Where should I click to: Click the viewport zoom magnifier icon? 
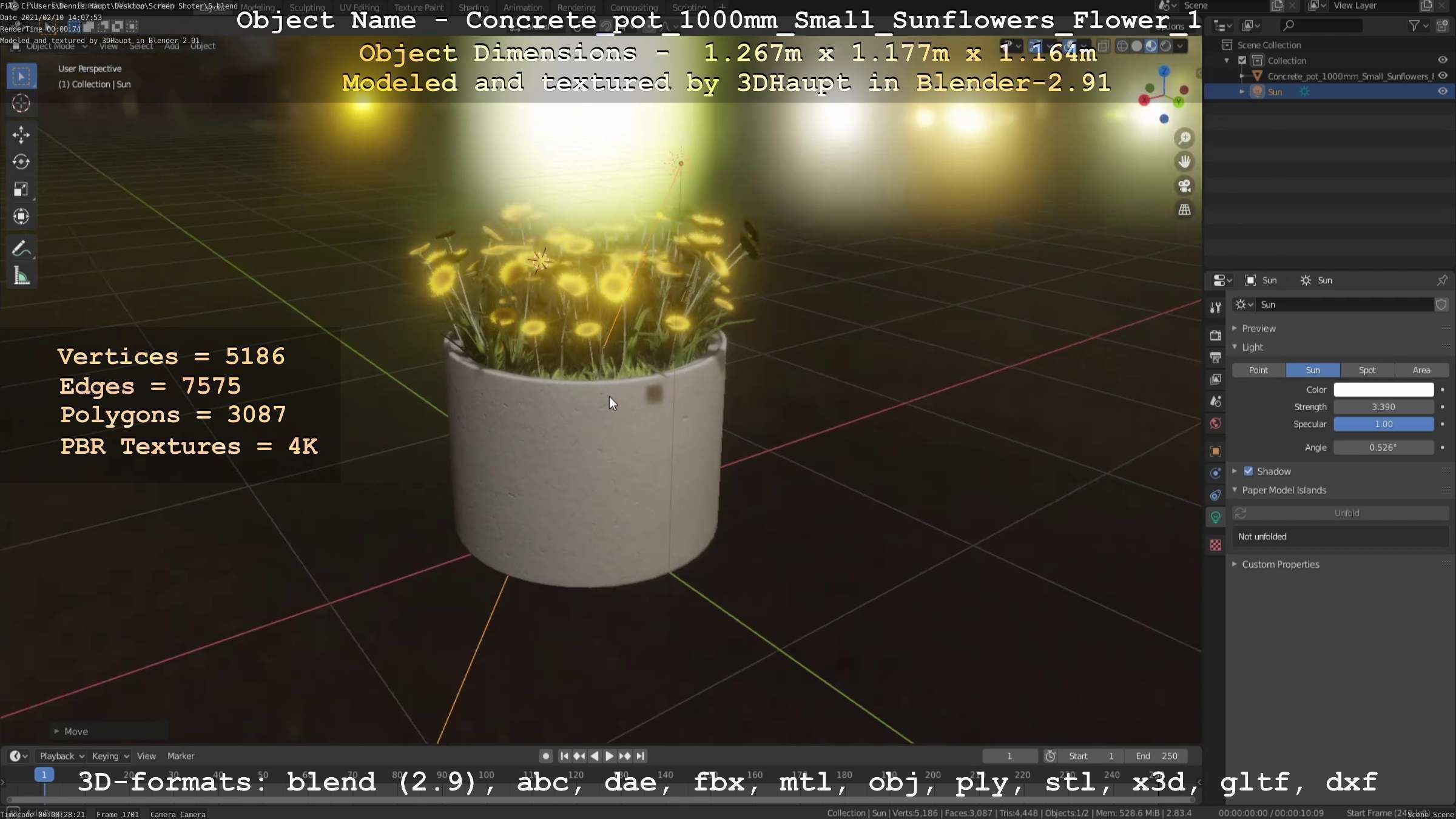pyautogui.click(x=1184, y=138)
